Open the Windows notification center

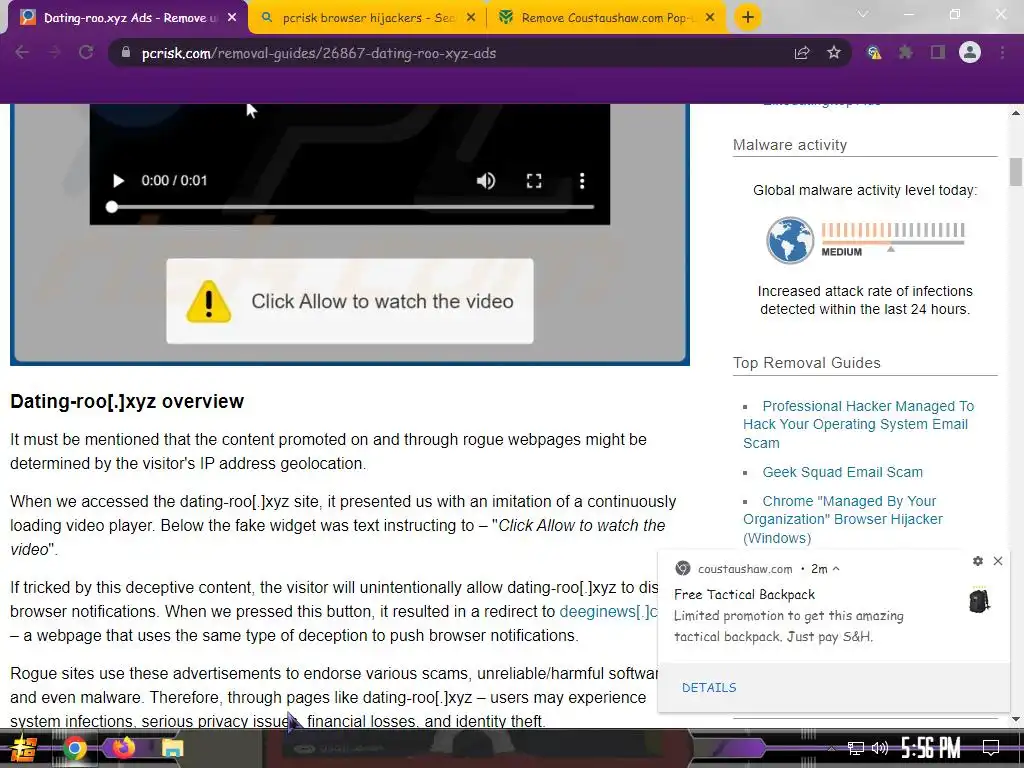[991, 748]
